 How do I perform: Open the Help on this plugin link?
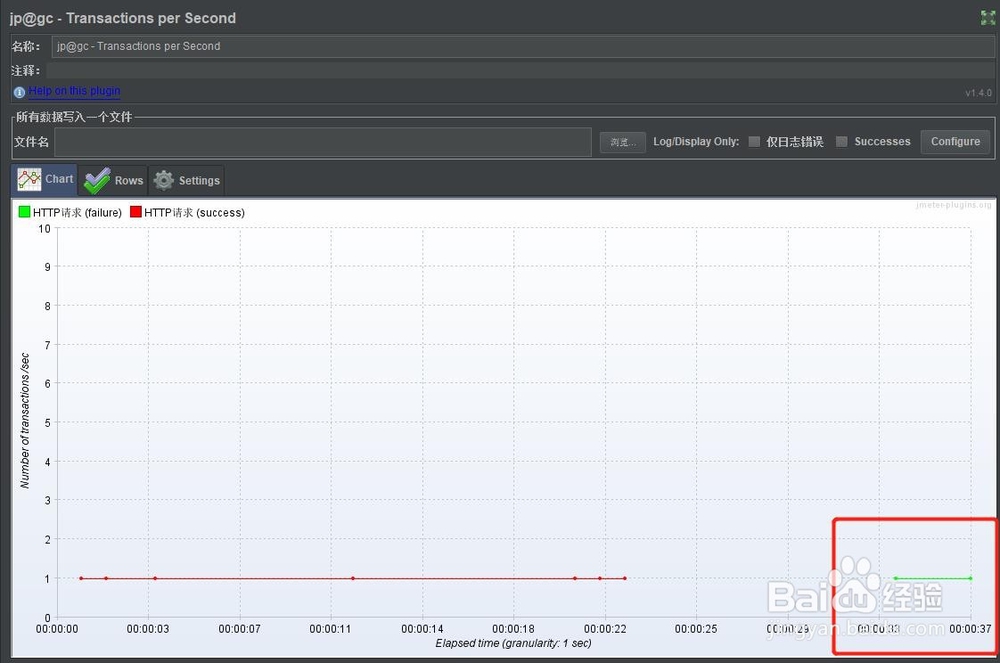point(75,91)
